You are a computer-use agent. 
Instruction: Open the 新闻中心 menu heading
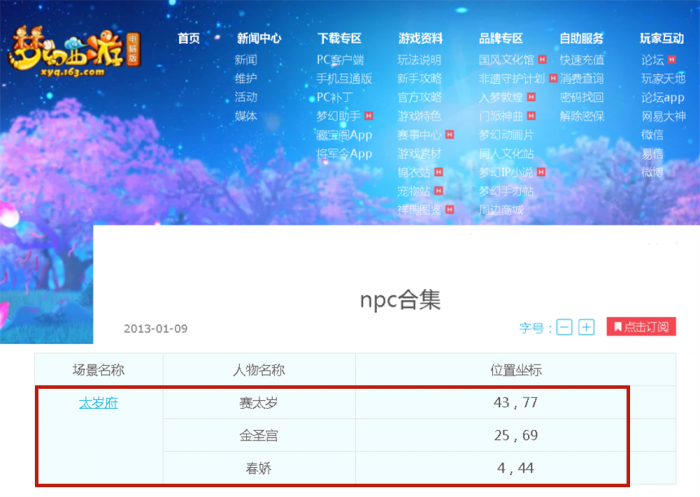click(x=259, y=38)
